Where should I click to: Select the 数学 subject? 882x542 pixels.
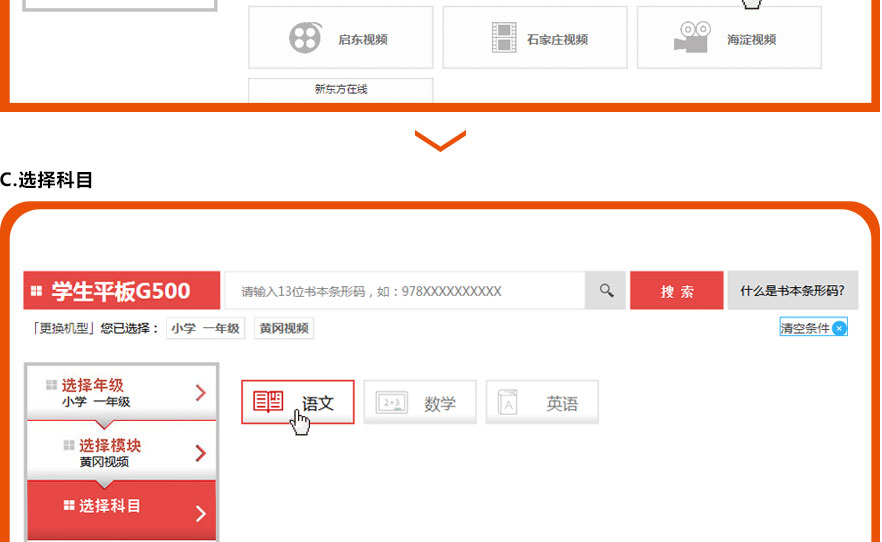(x=420, y=402)
